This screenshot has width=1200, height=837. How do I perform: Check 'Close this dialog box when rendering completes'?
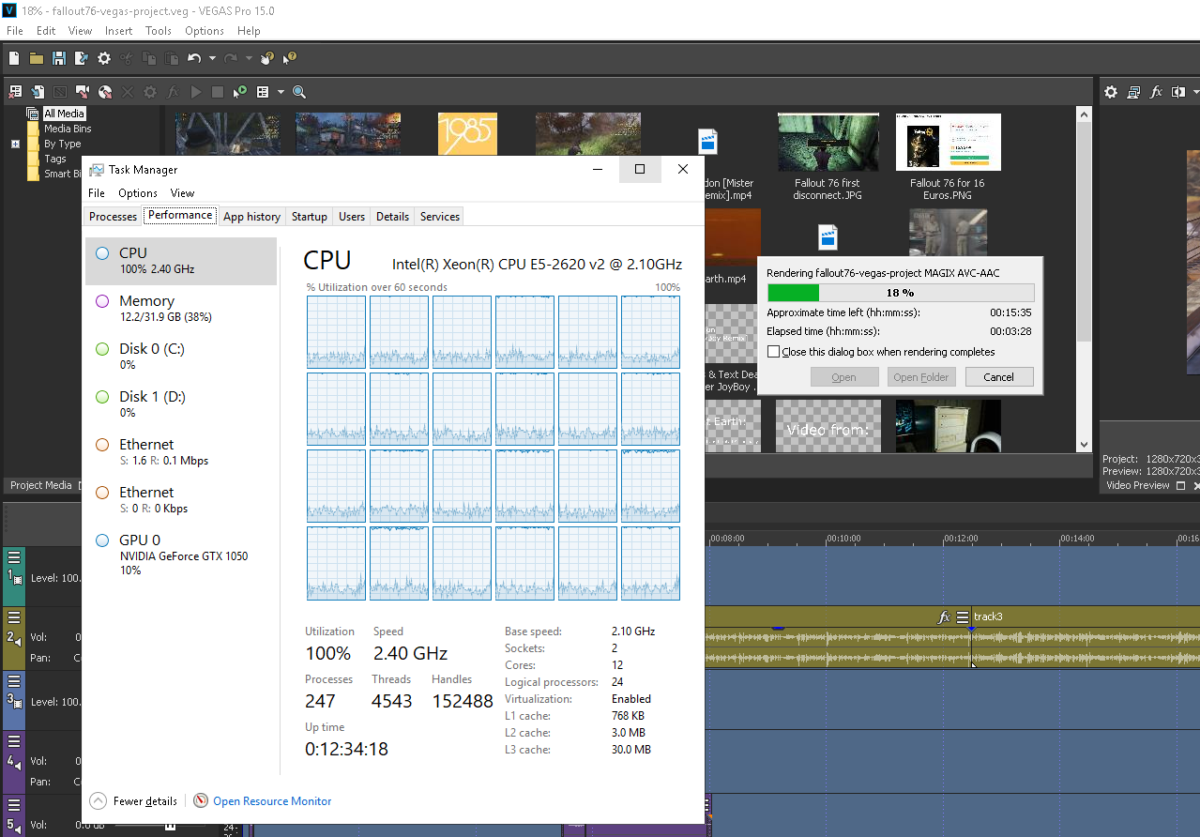(x=773, y=352)
